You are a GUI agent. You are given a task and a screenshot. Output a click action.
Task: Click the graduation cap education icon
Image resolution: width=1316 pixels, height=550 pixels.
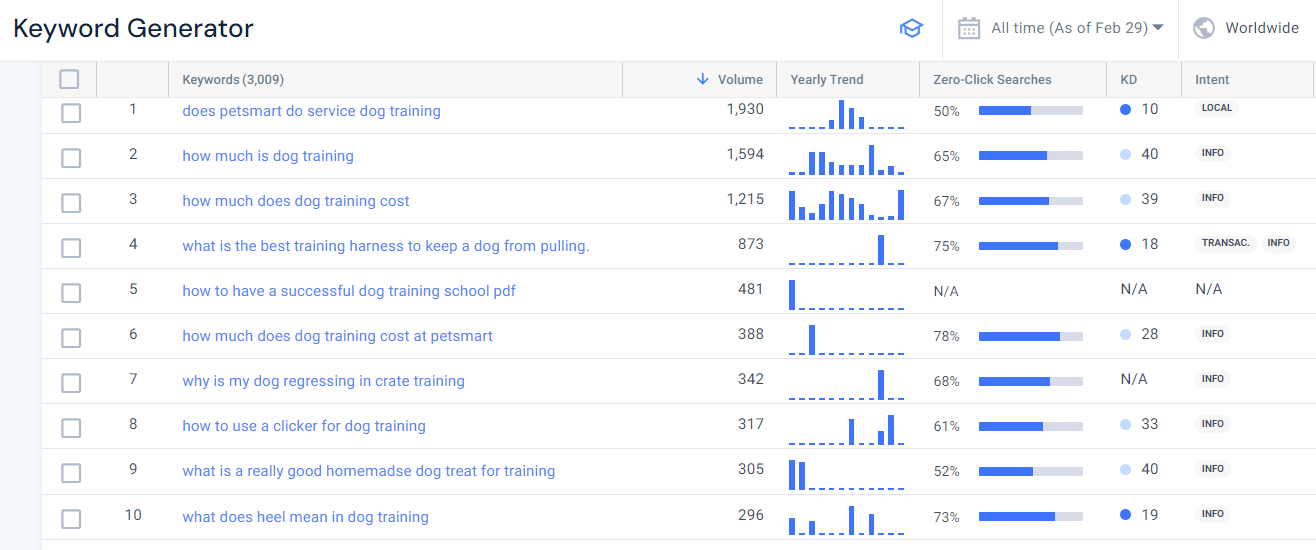911,29
